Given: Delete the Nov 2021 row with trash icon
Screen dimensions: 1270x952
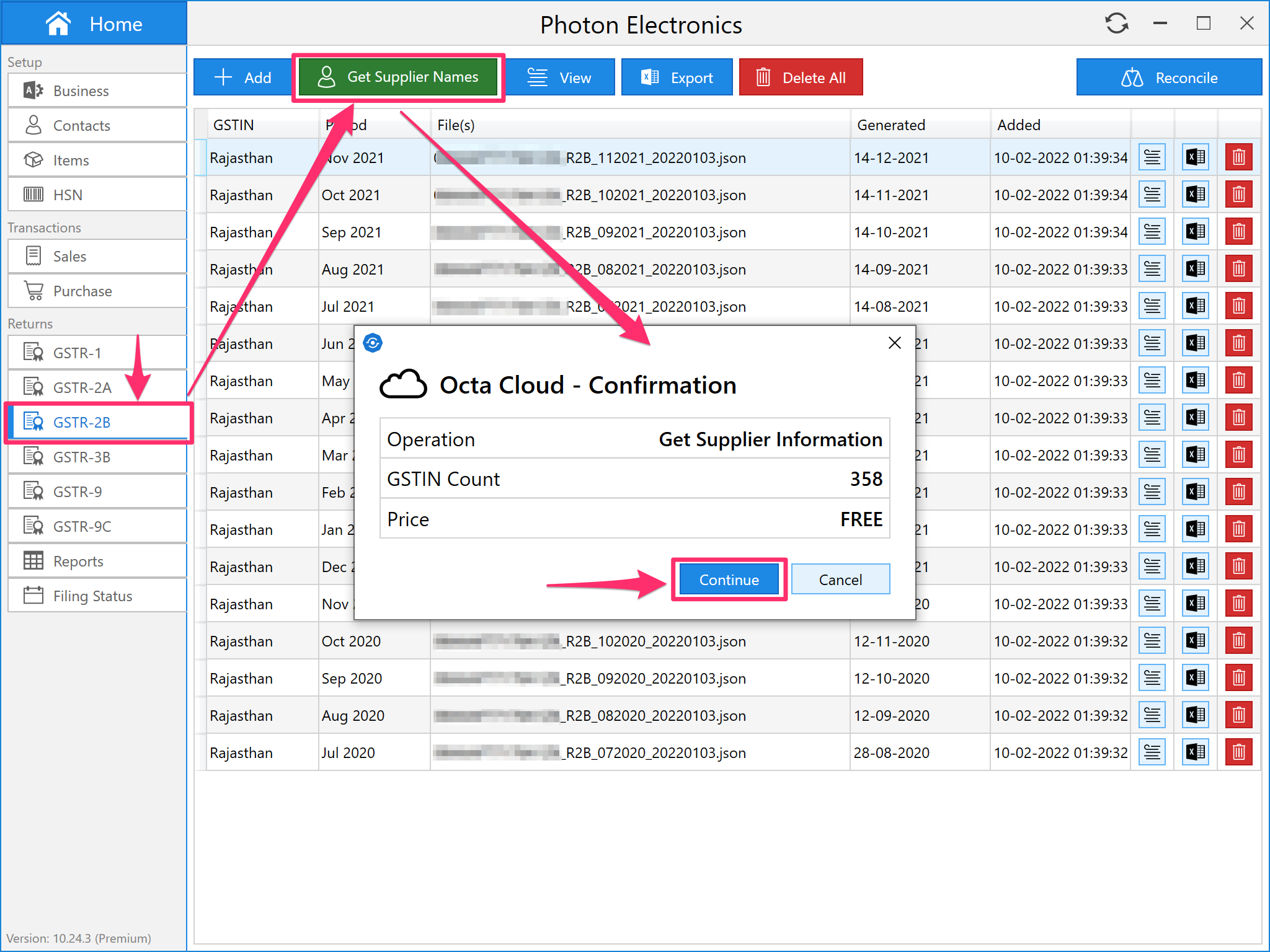Looking at the screenshot, I should click(x=1238, y=157).
